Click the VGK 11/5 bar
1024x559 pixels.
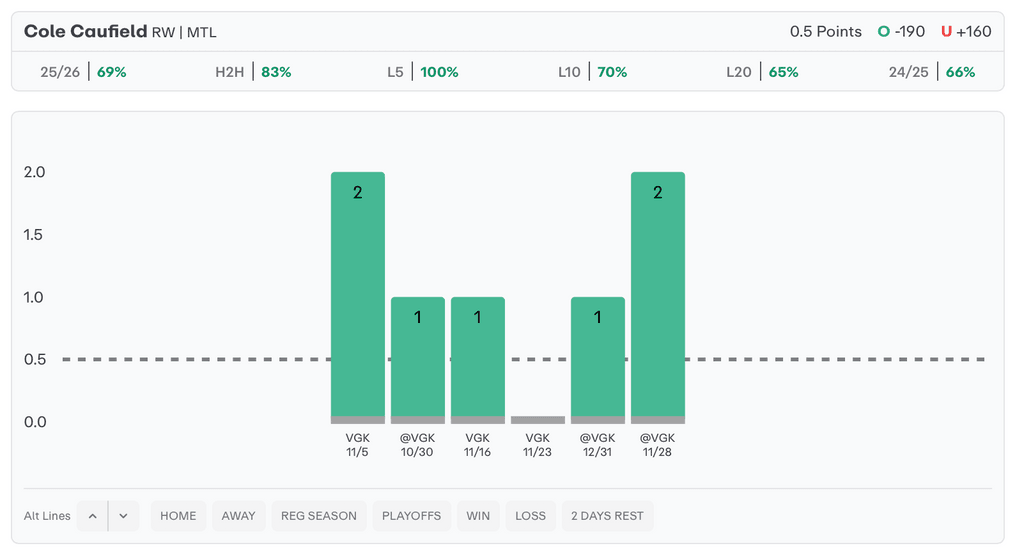357,297
